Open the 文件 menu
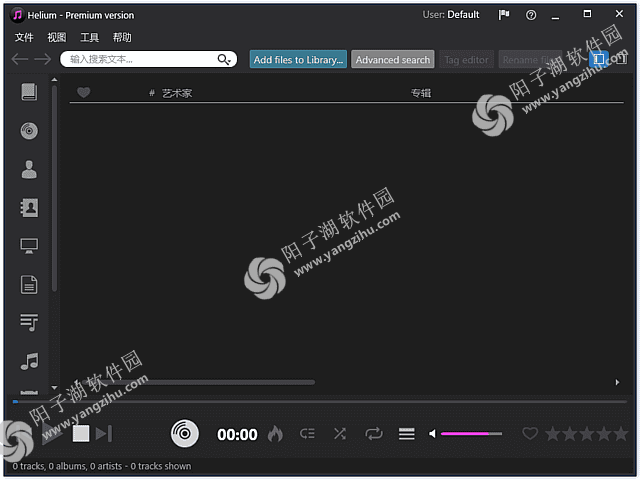The height and width of the screenshot is (480, 640). [x=24, y=38]
